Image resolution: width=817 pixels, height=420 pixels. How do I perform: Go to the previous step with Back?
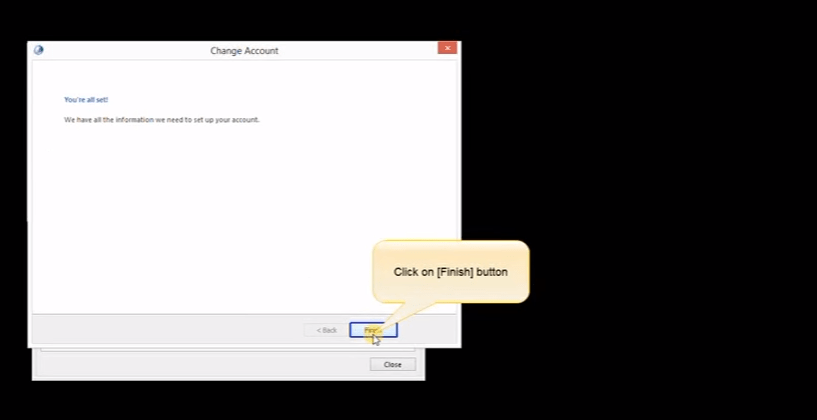tap(327, 330)
